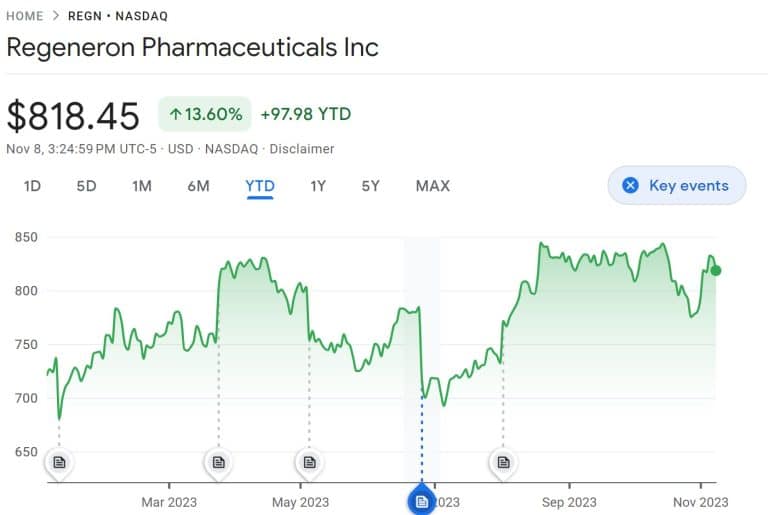768x515 pixels.
Task: Select the YTD time range
Action: click(260, 186)
